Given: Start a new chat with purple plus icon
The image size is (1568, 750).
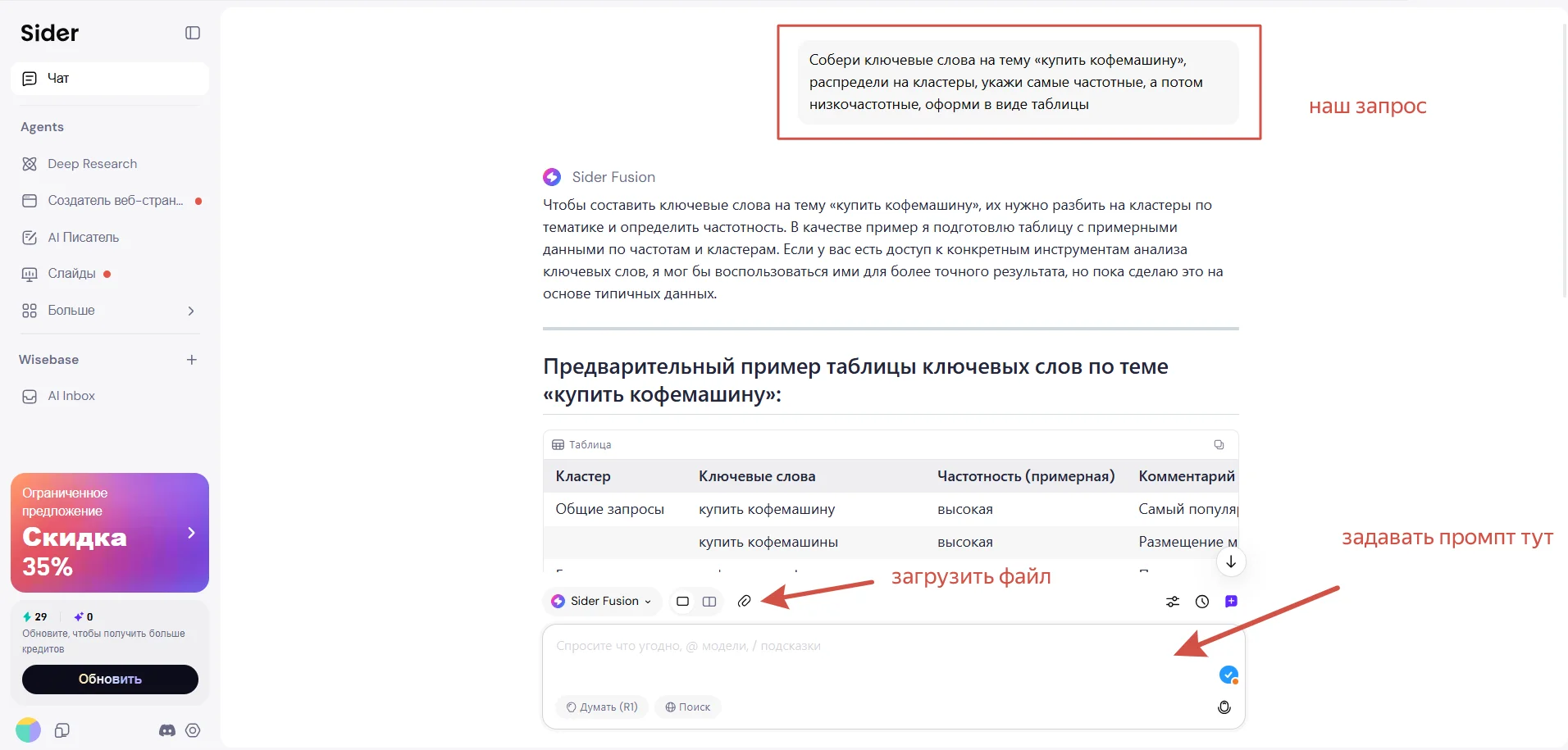Looking at the screenshot, I should (1231, 602).
